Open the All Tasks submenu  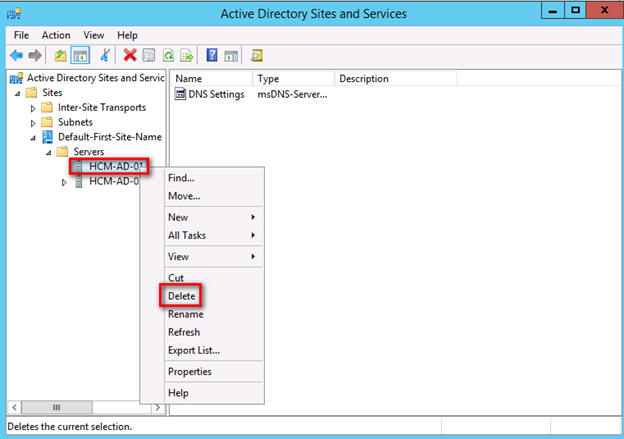[211, 235]
